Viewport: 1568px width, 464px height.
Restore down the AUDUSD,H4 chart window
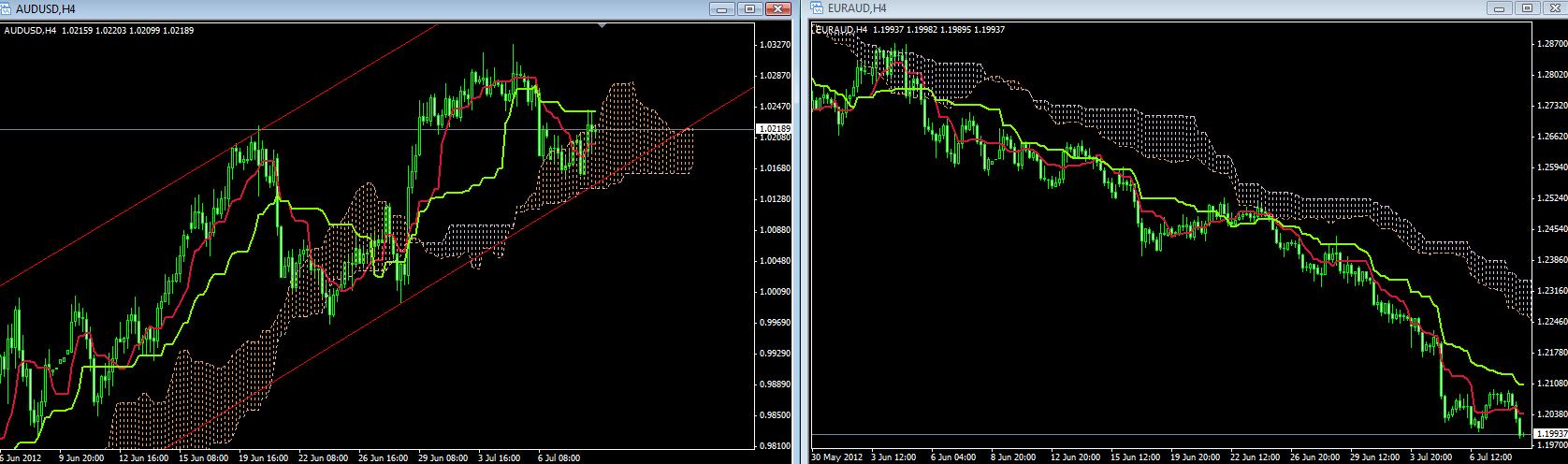point(749,8)
